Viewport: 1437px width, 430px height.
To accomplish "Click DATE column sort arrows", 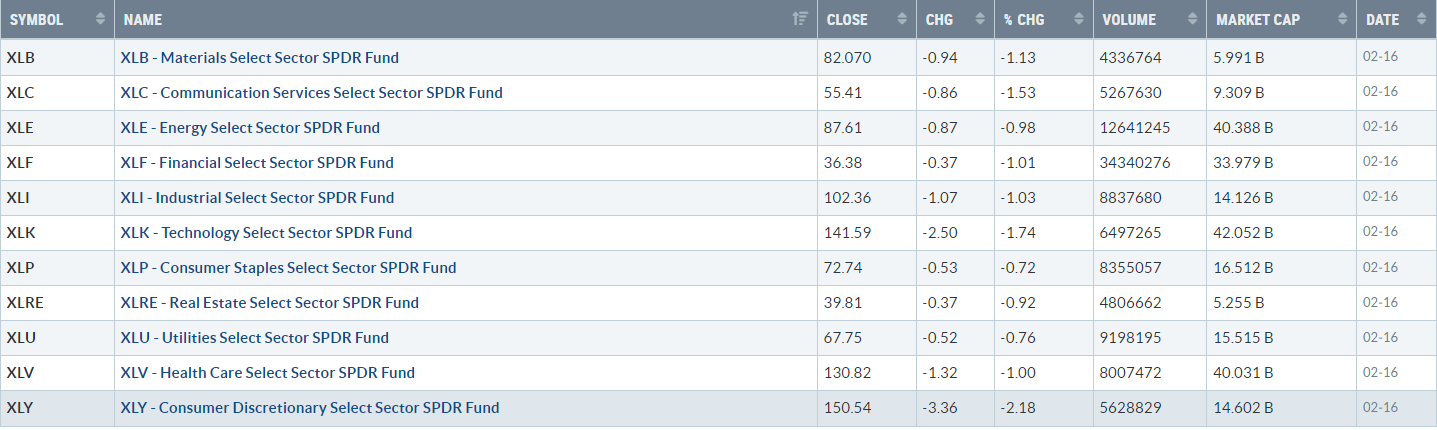I will (1420, 19).
